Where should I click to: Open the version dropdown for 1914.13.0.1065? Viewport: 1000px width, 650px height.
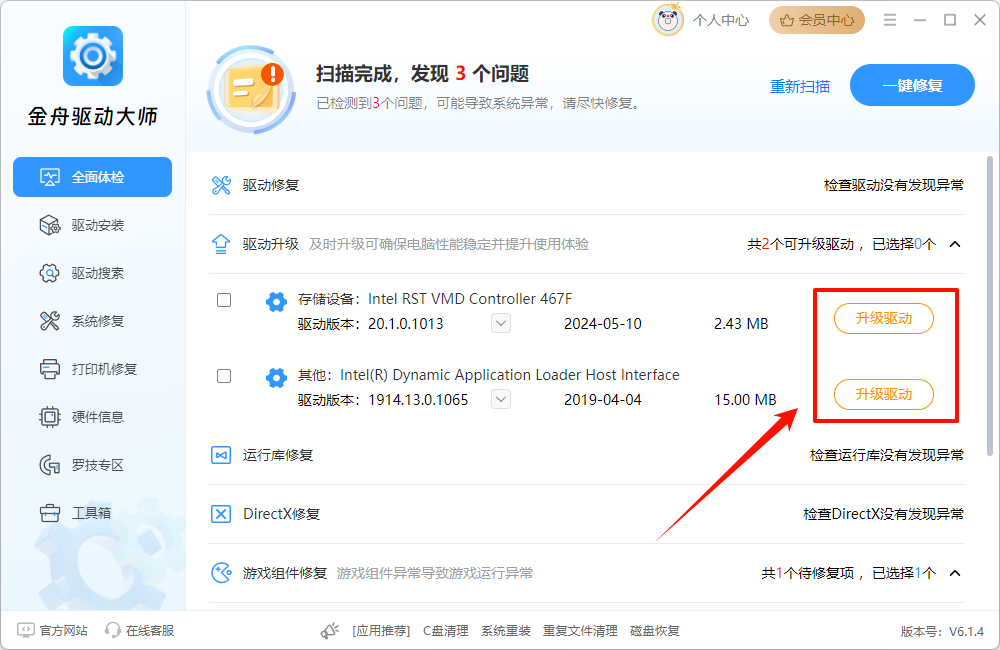[x=500, y=399]
